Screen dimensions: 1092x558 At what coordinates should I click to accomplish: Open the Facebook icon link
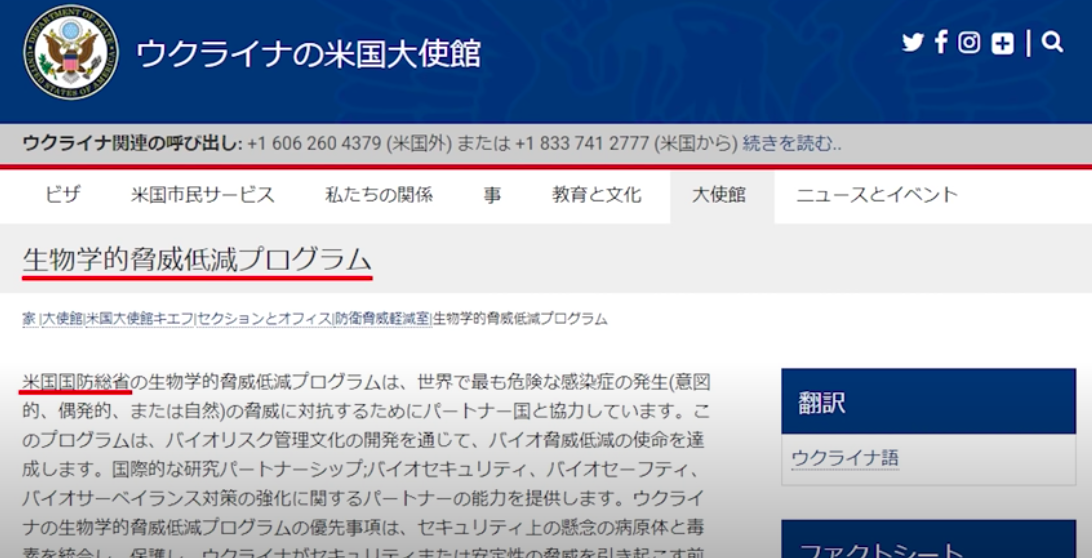(x=941, y=42)
